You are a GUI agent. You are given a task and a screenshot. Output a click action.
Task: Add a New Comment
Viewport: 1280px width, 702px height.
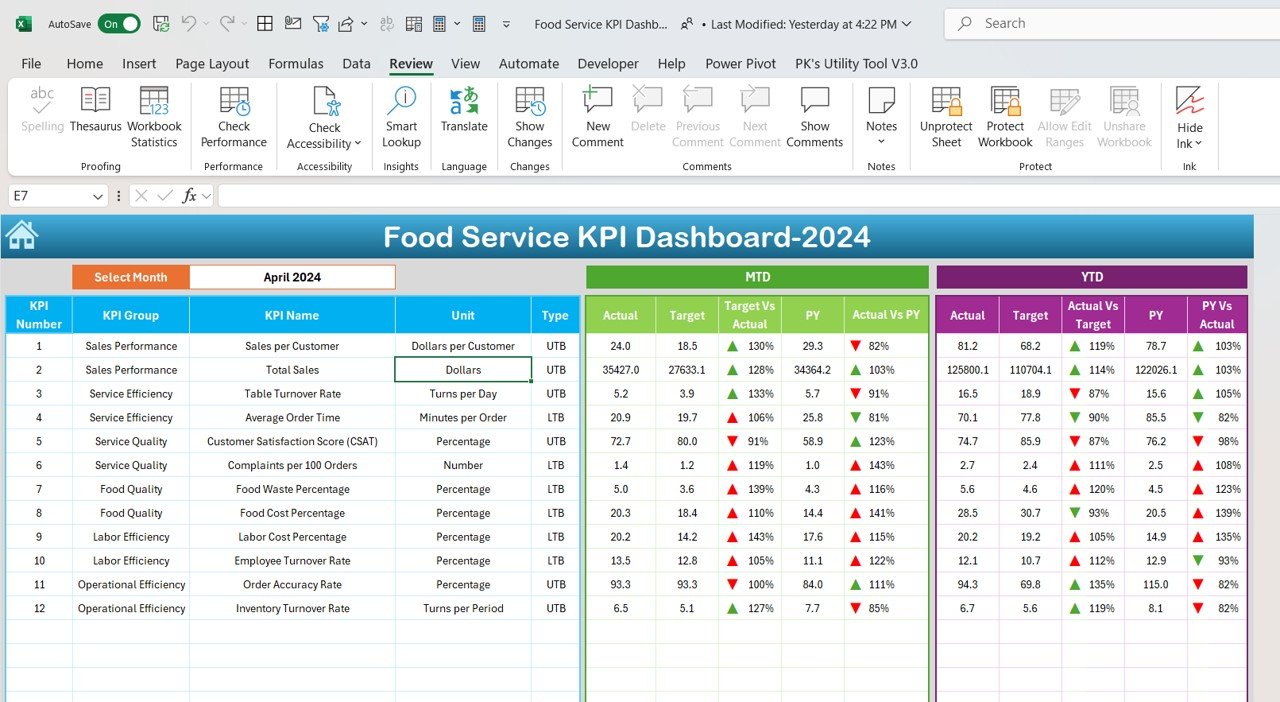[x=598, y=118]
